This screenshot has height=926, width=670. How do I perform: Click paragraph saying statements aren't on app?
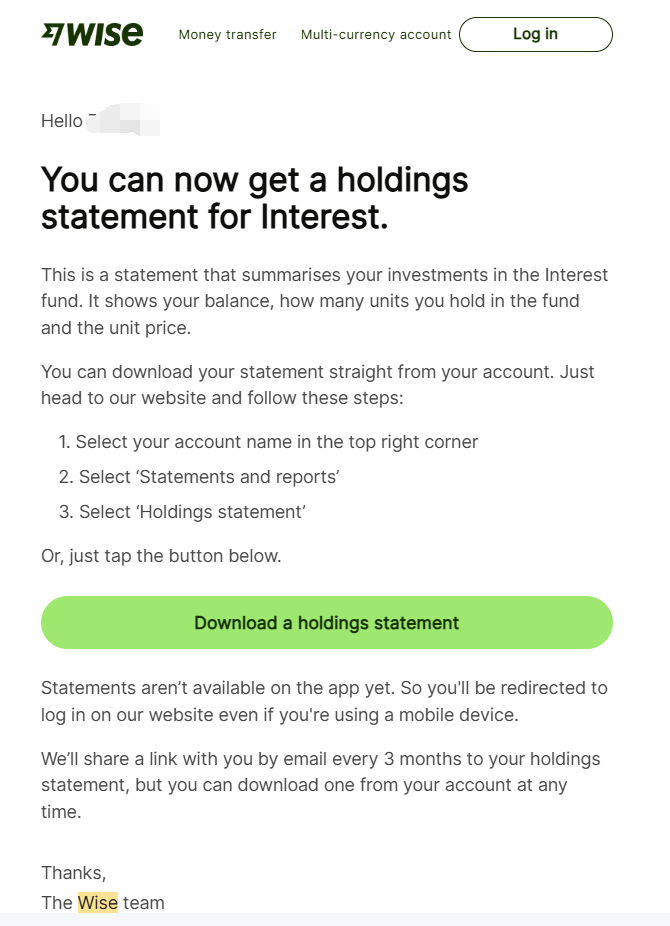click(x=324, y=701)
